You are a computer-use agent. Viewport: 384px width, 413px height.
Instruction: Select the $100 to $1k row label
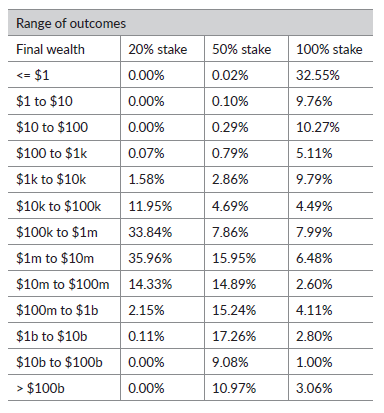(x=52, y=153)
